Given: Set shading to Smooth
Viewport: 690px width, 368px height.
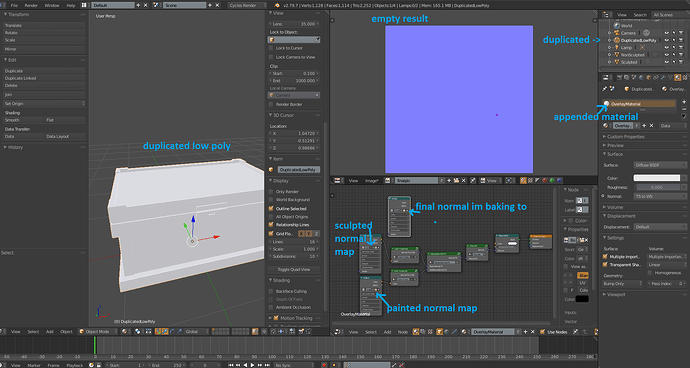Looking at the screenshot, I should pyautogui.click(x=24, y=120).
